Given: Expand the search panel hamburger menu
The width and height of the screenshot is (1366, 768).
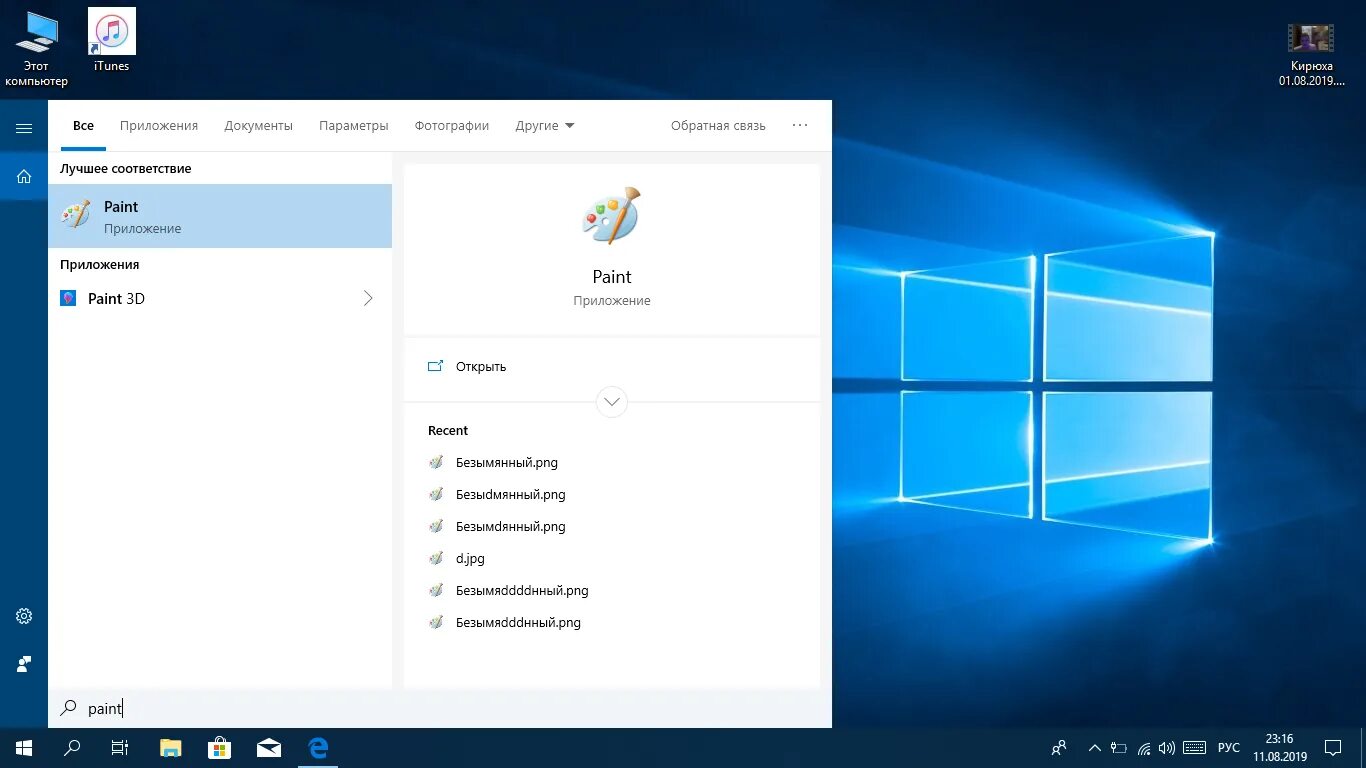Looking at the screenshot, I should (24, 128).
